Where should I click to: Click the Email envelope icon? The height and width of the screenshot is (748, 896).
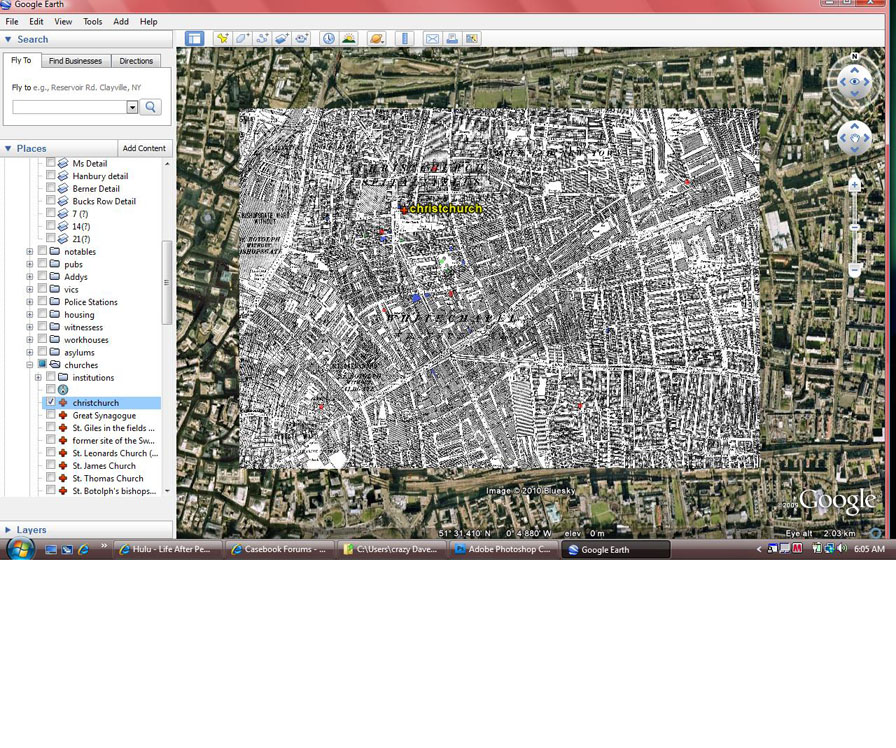click(x=432, y=39)
